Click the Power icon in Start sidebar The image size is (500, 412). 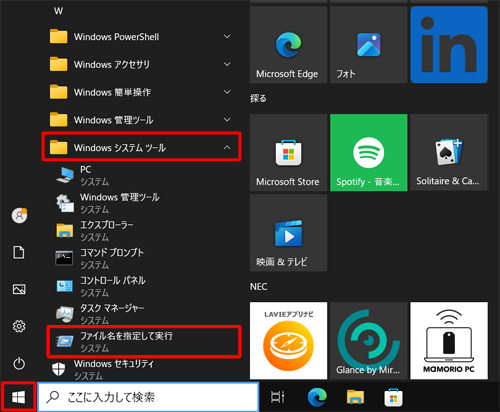click(19, 363)
